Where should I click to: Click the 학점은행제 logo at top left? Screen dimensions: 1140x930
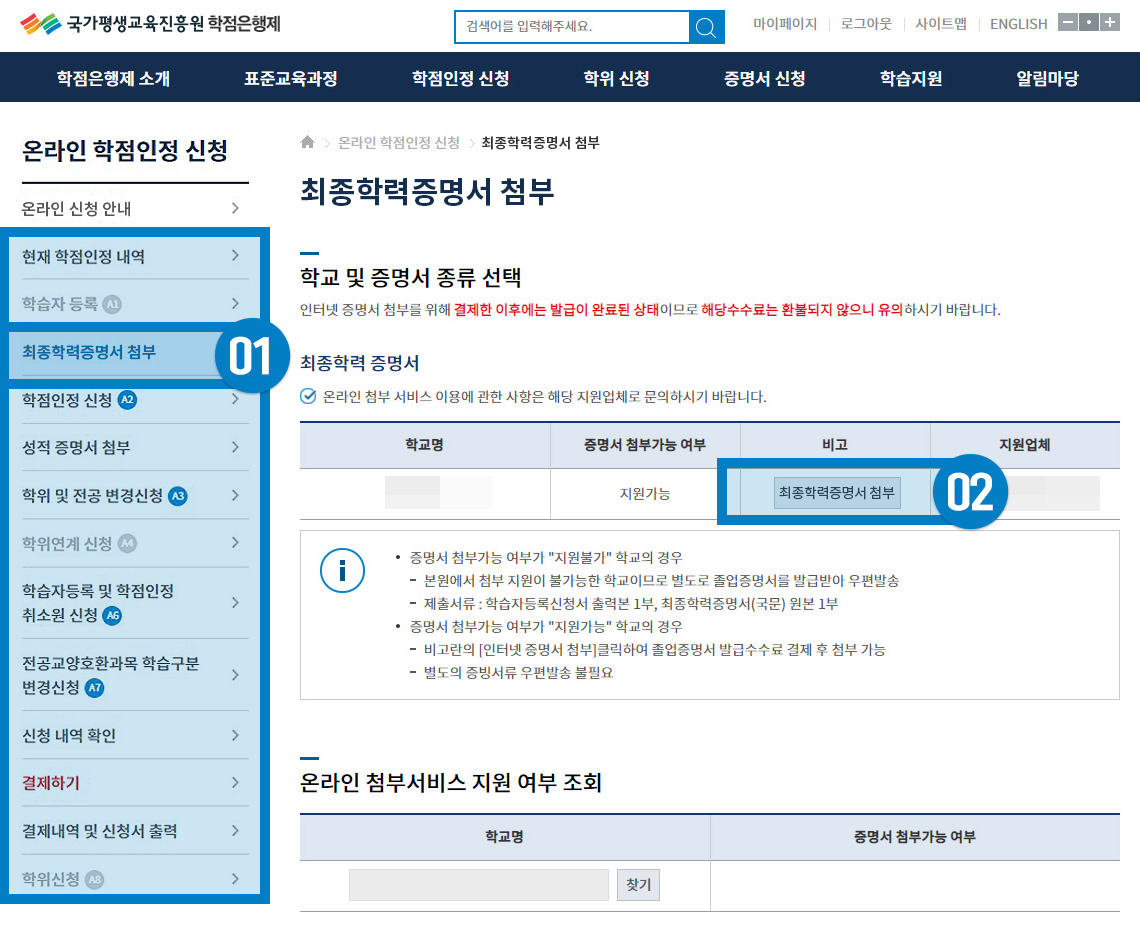click(150, 24)
